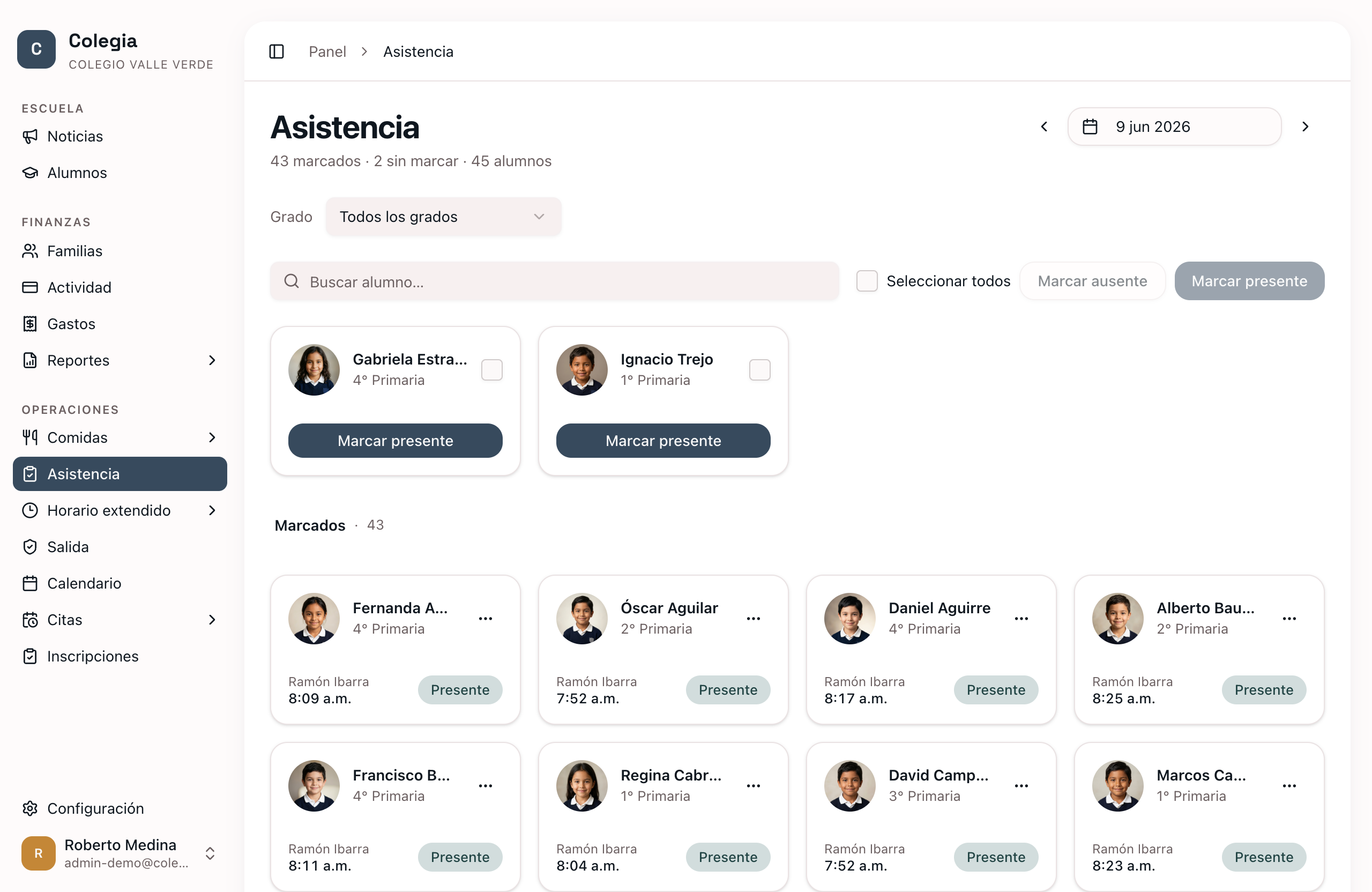Toggle the sidebar panel icon
This screenshot has height=892, width=1372.
(x=277, y=52)
